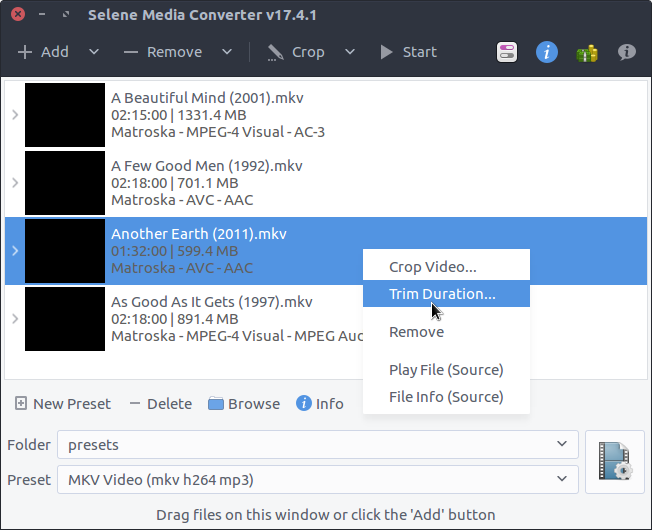Click the New Preset button
The height and width of the screenshot is (530, 652).
63,404
